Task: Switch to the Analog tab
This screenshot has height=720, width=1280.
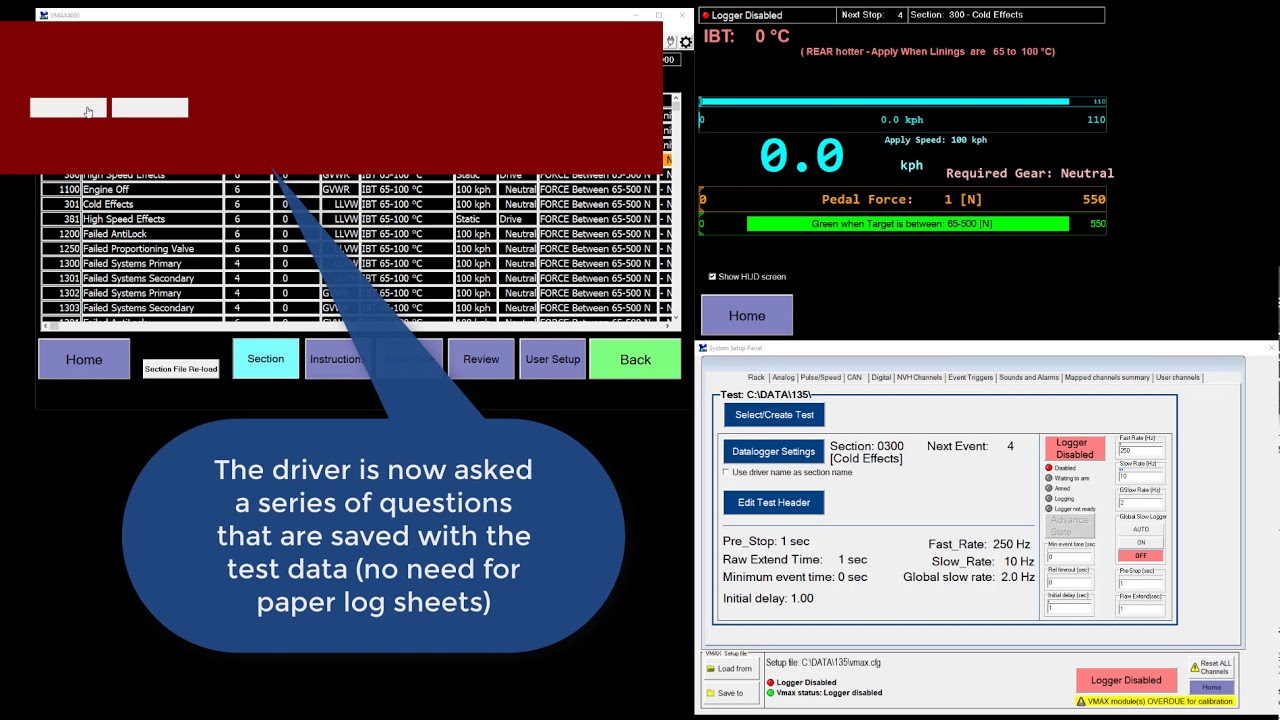Action: pos(783,378)
